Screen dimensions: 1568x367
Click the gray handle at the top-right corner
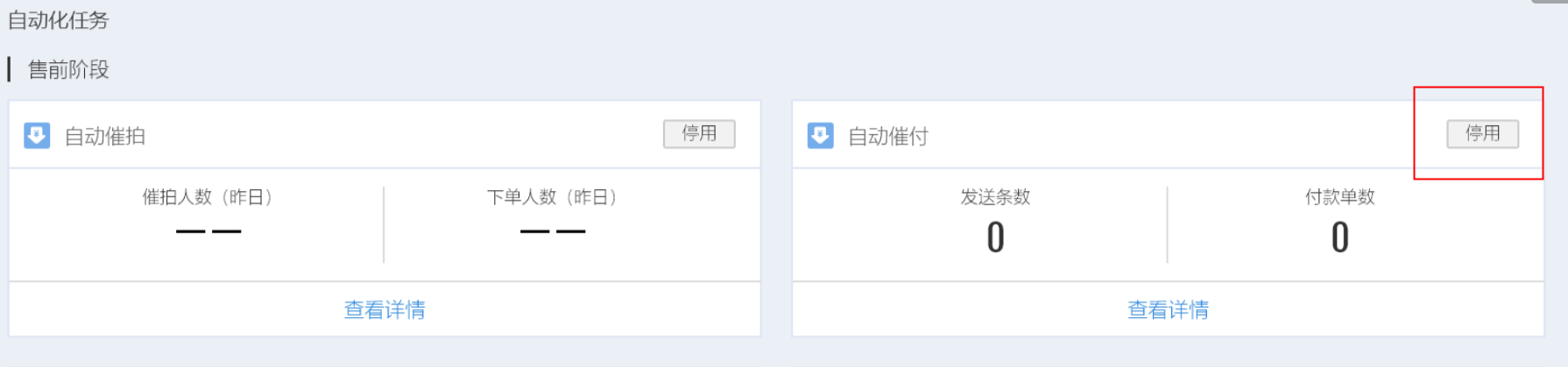click(1550, 2)
